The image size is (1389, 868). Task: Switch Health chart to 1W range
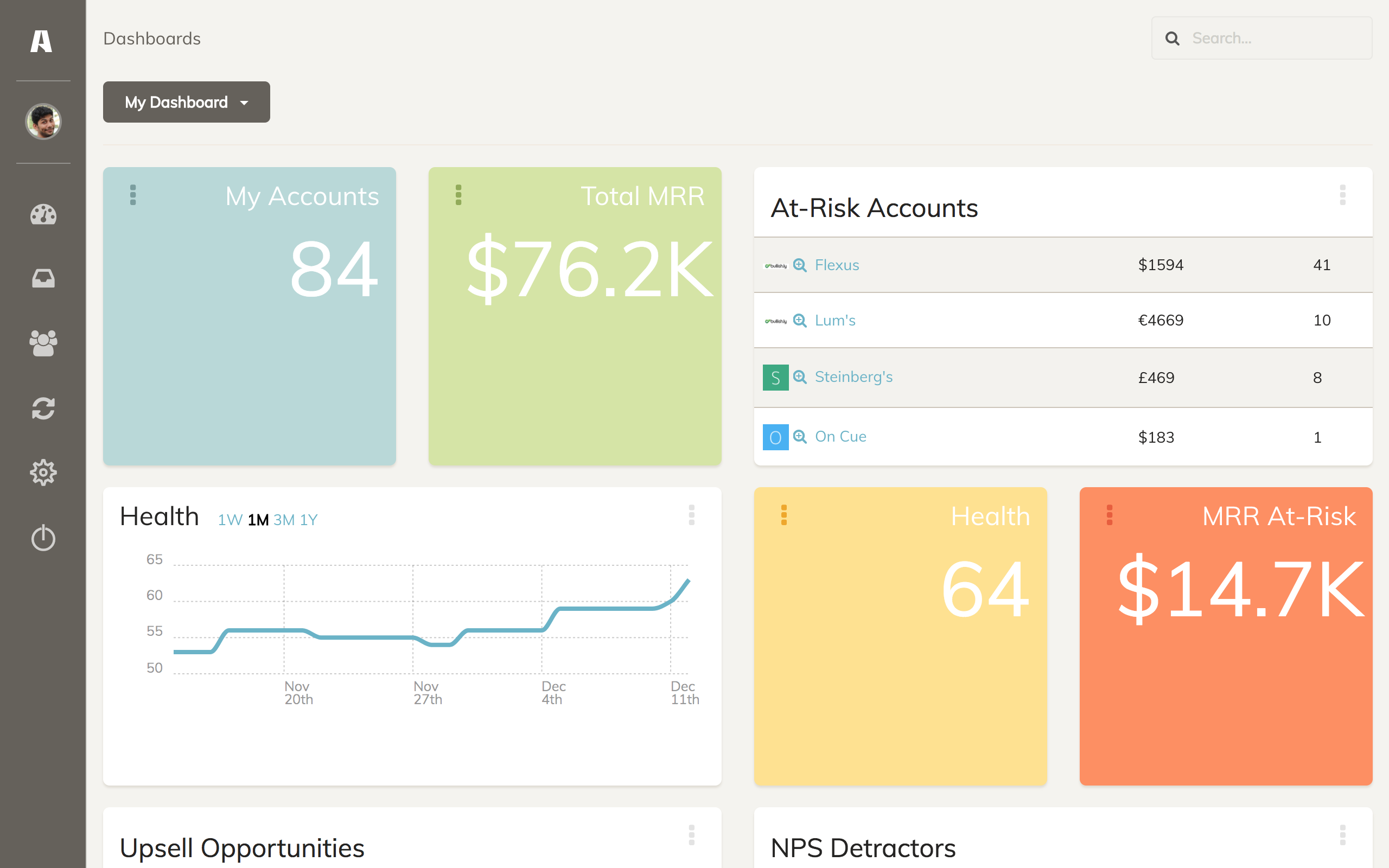[230, 520]
